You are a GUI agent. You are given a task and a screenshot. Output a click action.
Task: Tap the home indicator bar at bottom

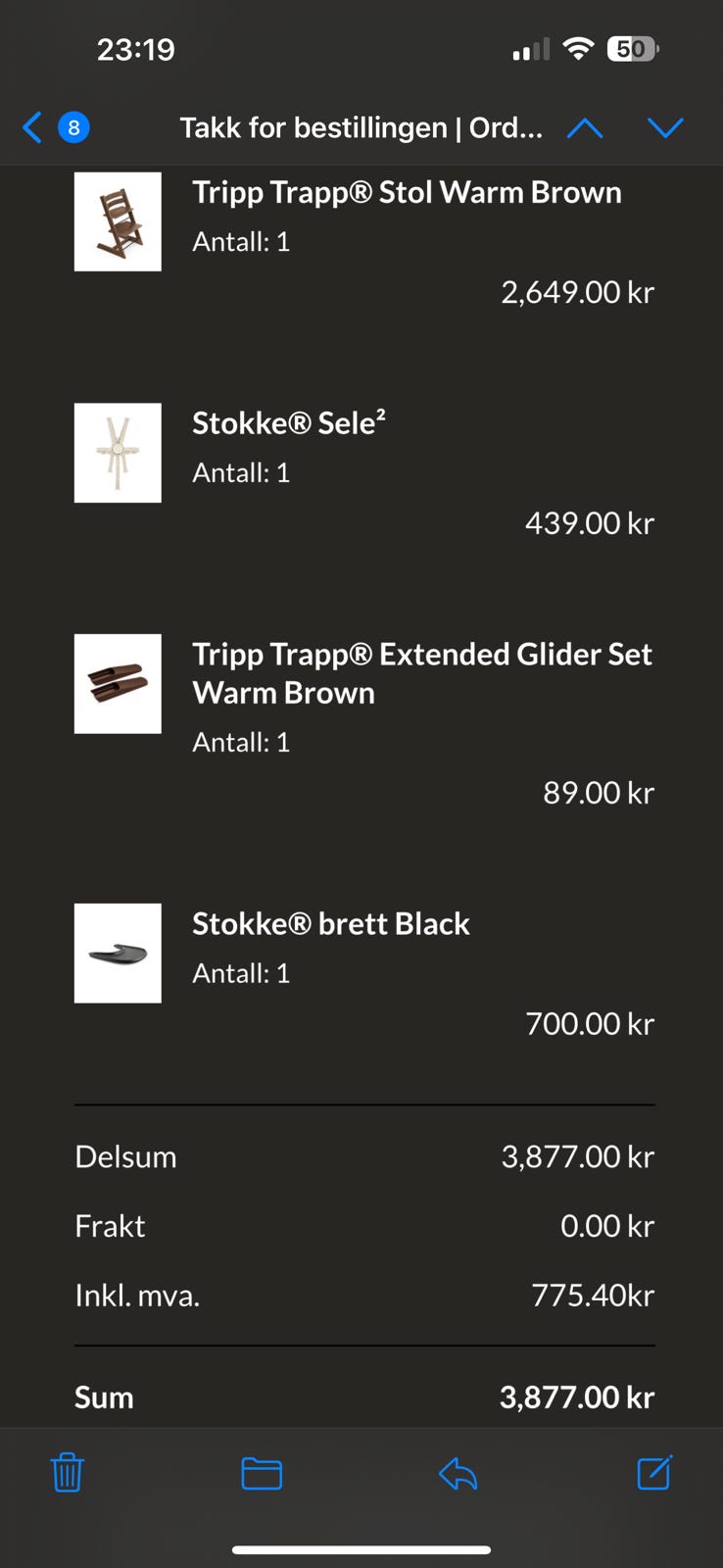(x=361, y=1550)
